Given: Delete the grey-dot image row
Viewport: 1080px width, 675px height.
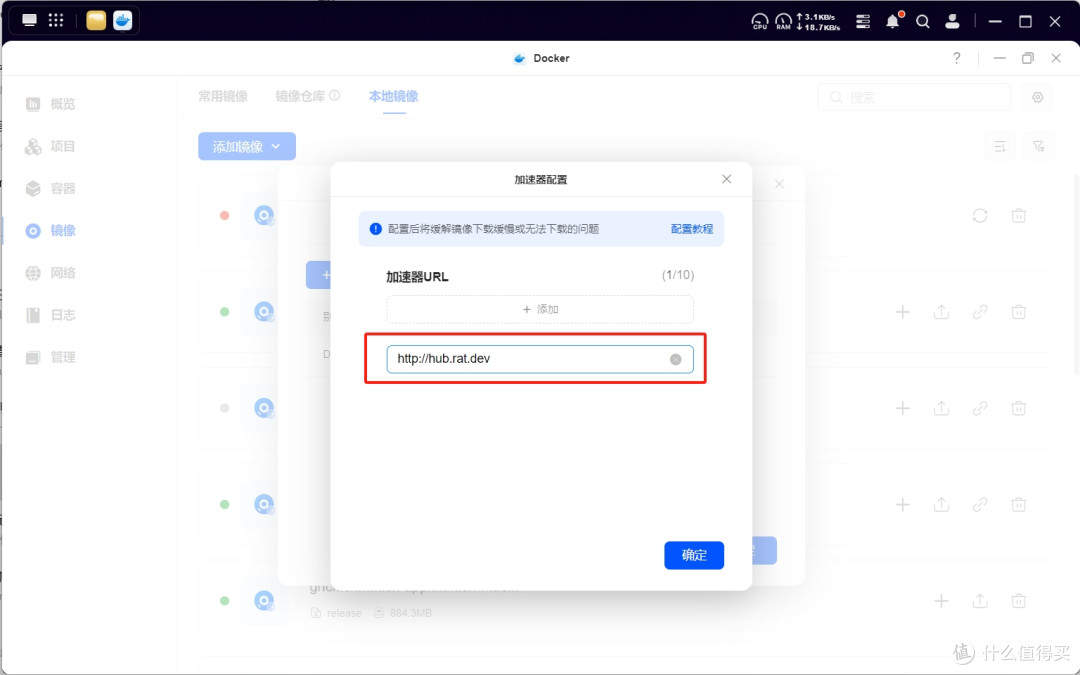Looking at the screenshot, I should pyautogui.click(x=1018, y=408).
